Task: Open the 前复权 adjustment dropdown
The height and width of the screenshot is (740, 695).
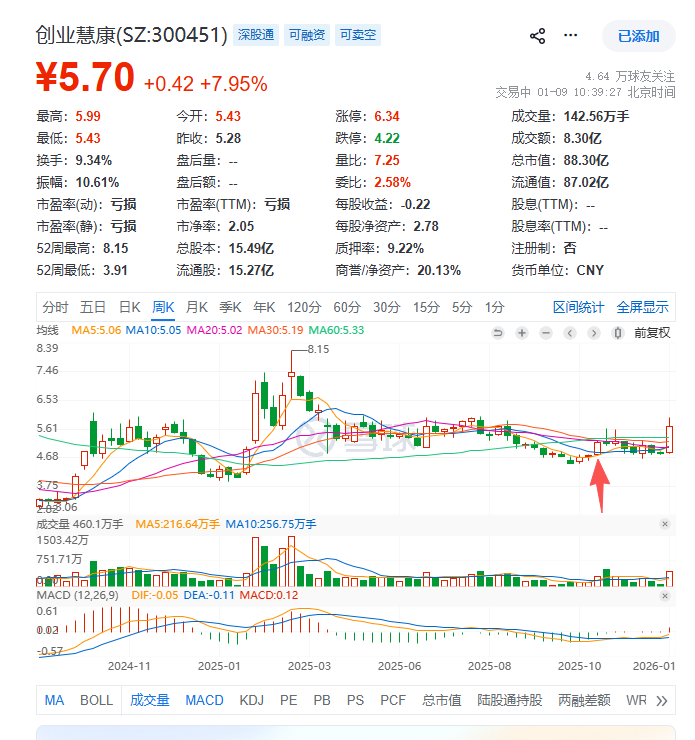Action: 652,333
